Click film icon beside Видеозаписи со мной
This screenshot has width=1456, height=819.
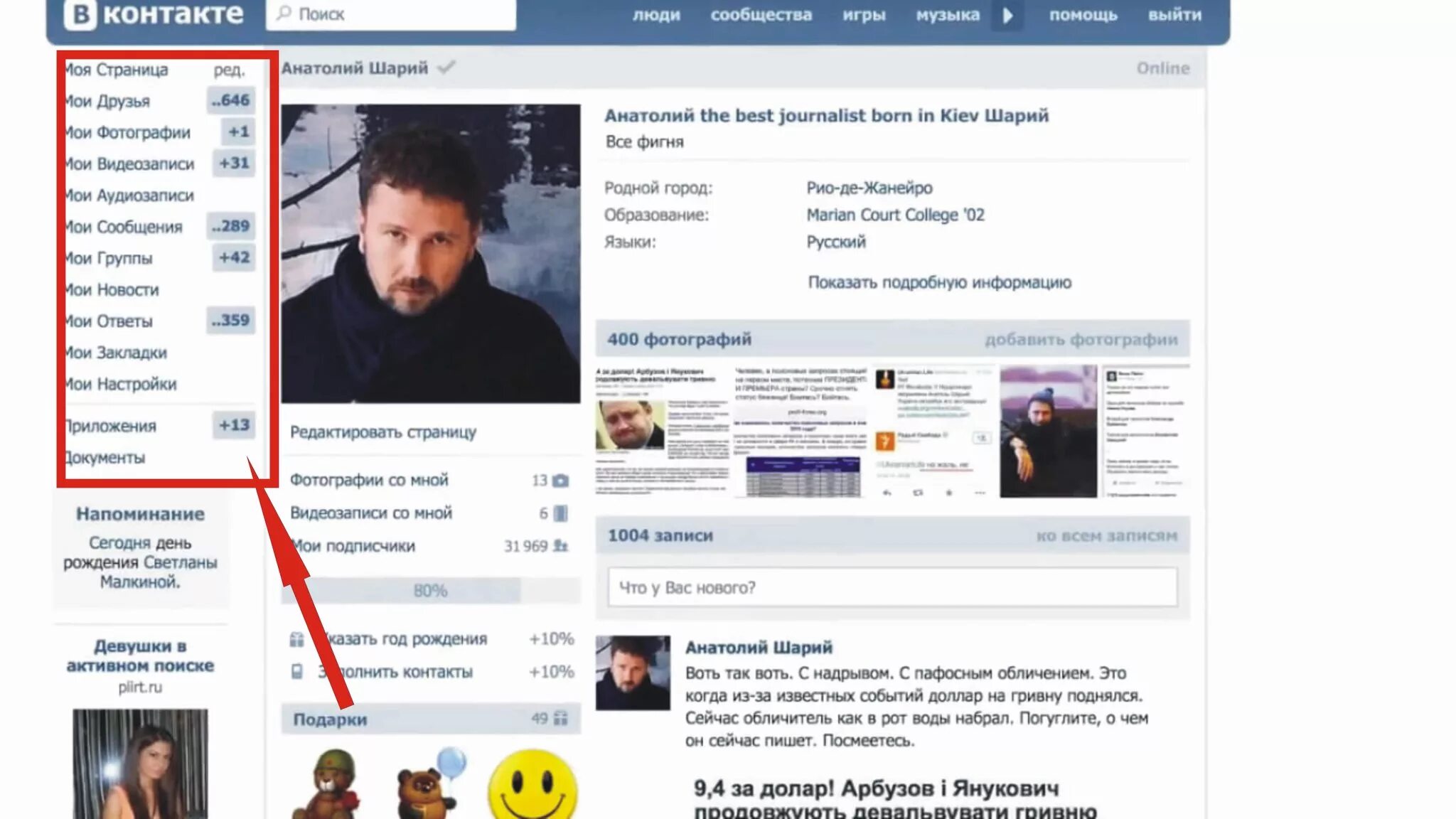(560, 513)
